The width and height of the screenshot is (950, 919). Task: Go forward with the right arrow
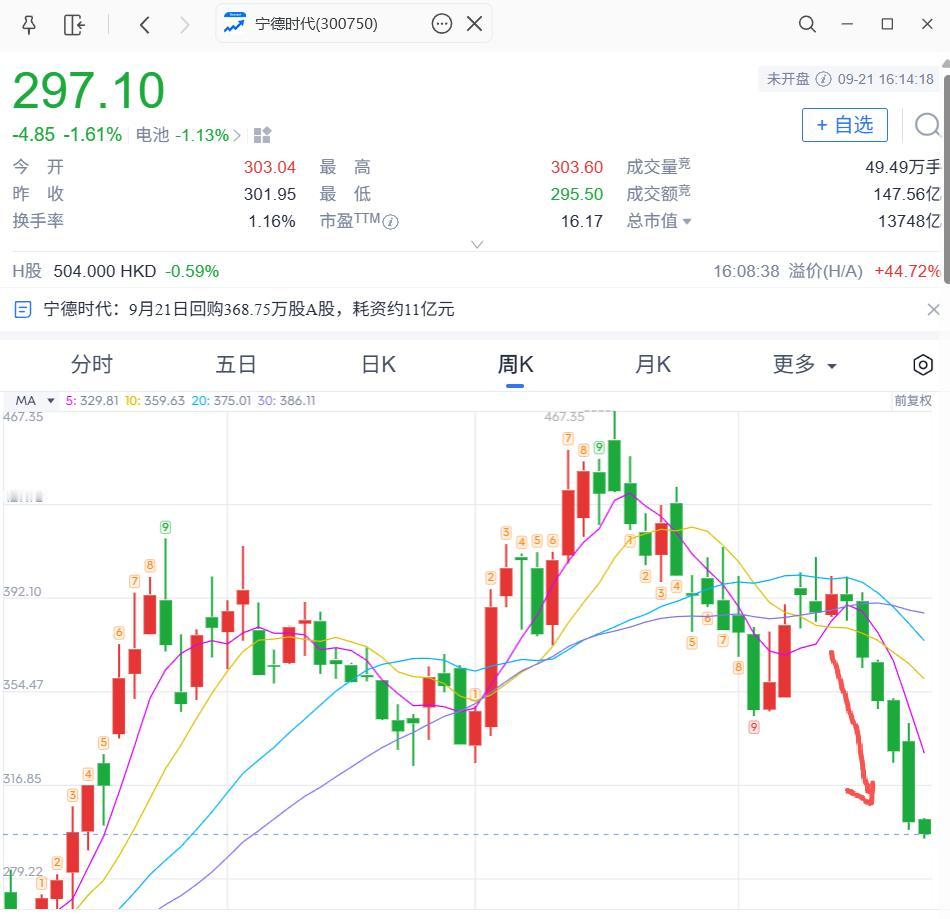185,25
